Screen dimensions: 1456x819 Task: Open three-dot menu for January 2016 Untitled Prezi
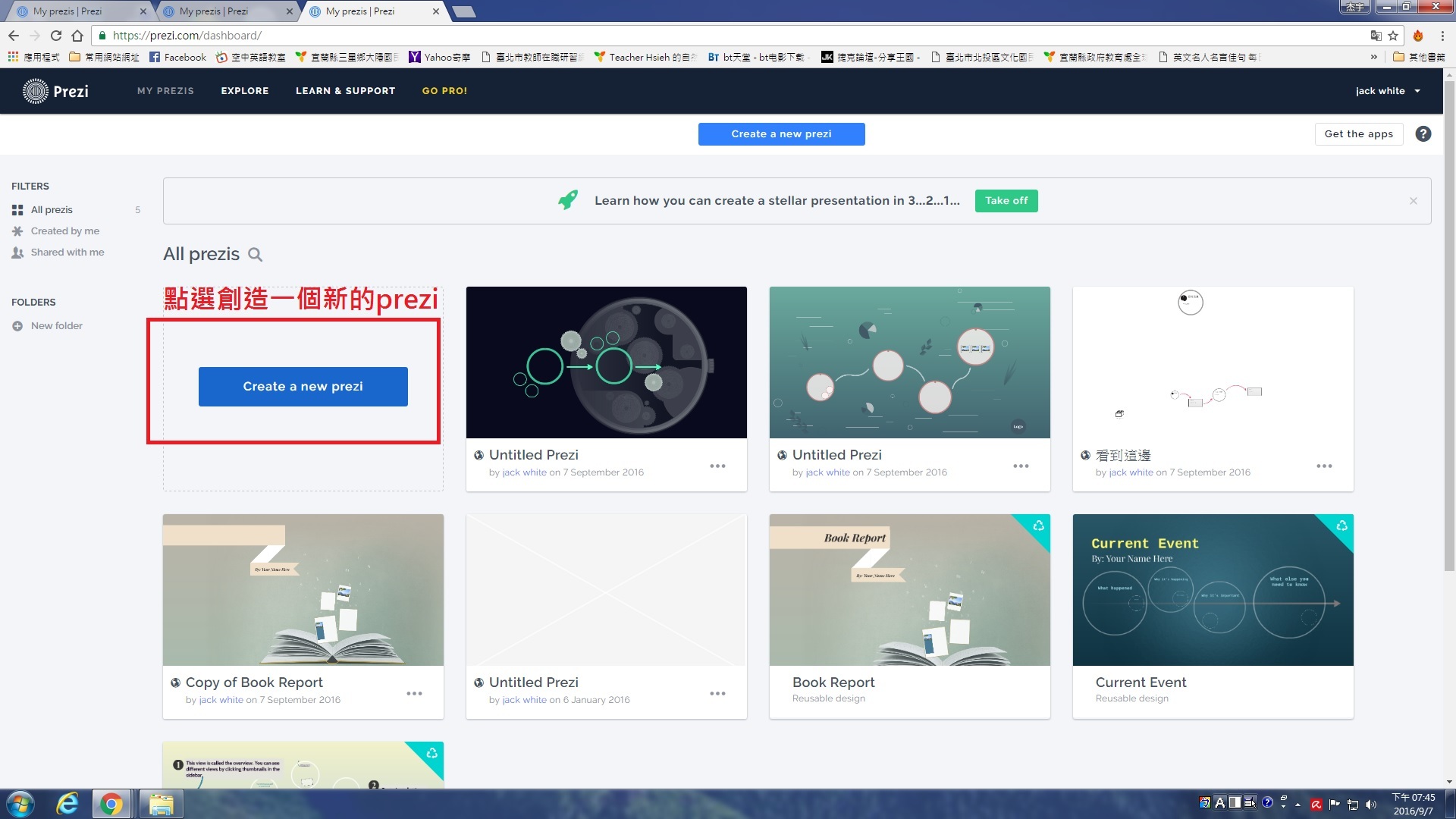click(x=717, y=694)
